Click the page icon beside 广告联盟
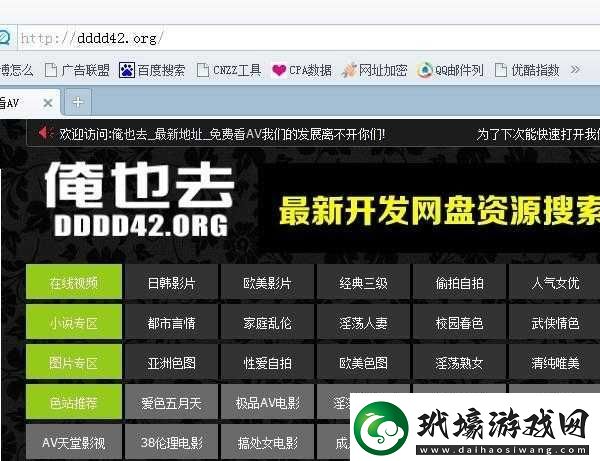The image size is (600, 461). click(x=51, y=70)
